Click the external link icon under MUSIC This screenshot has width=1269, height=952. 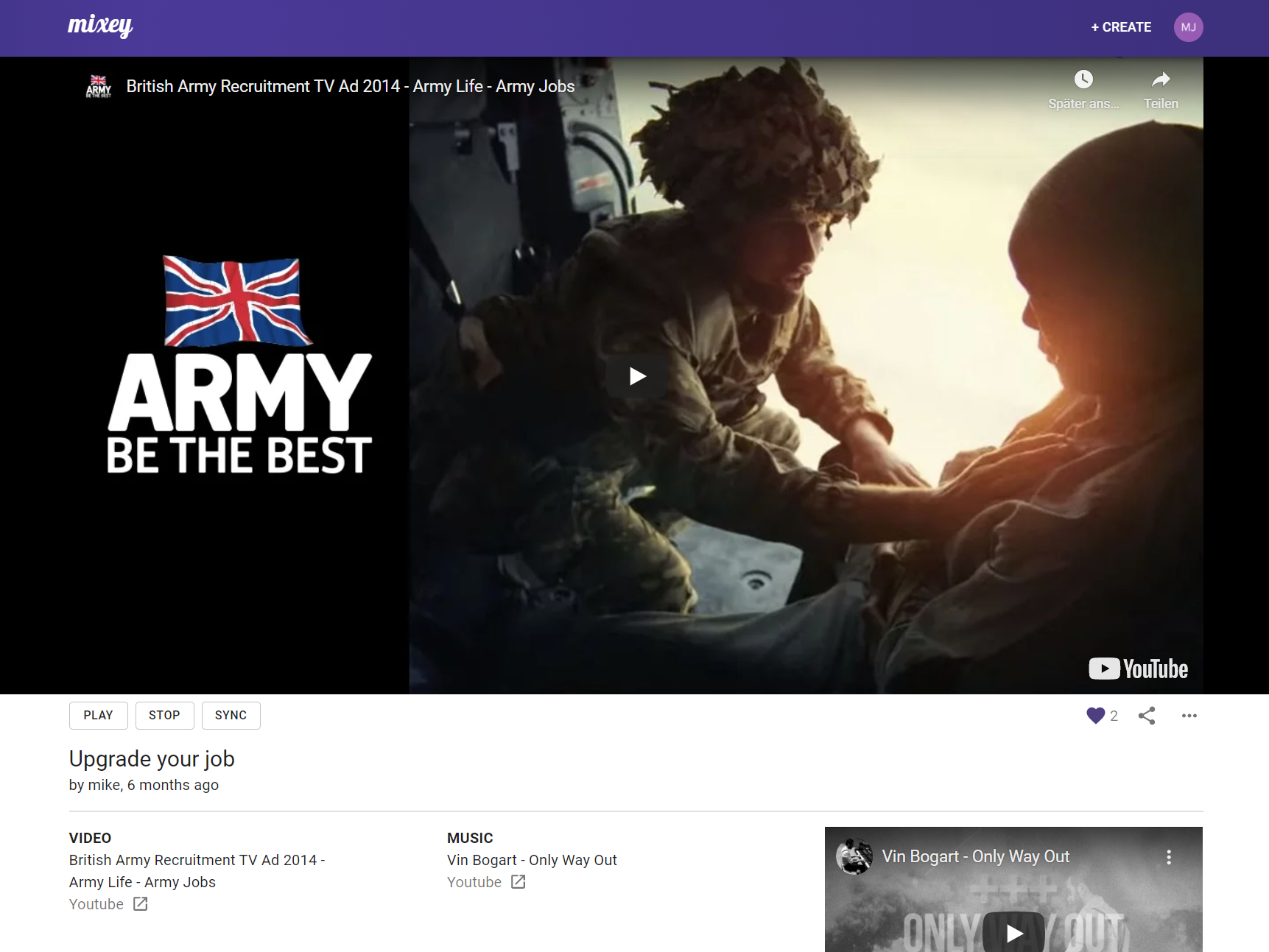click(x=519, y=881)
